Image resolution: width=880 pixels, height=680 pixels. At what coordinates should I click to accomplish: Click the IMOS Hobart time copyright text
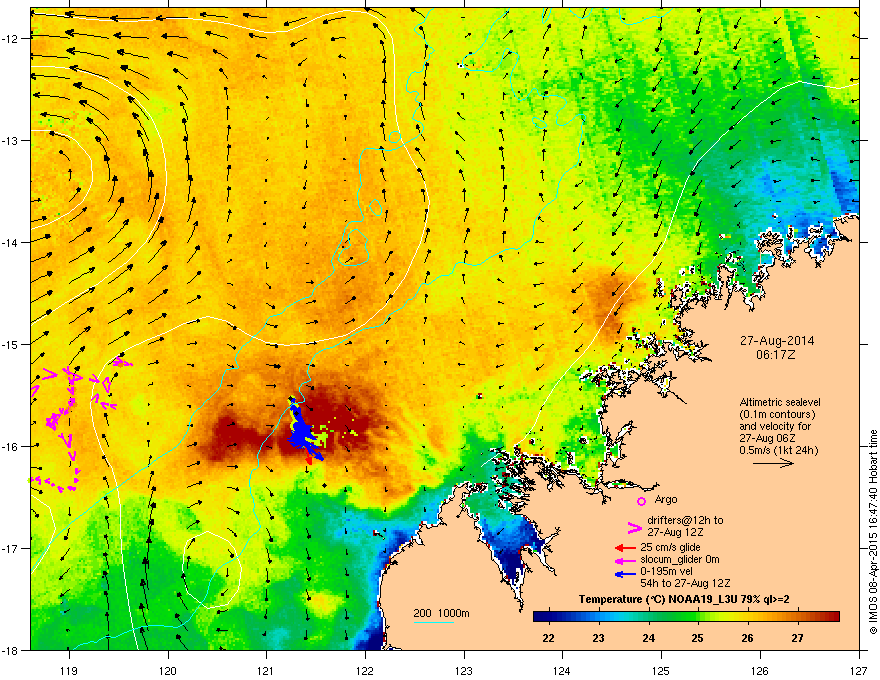[x=873, y=532]
